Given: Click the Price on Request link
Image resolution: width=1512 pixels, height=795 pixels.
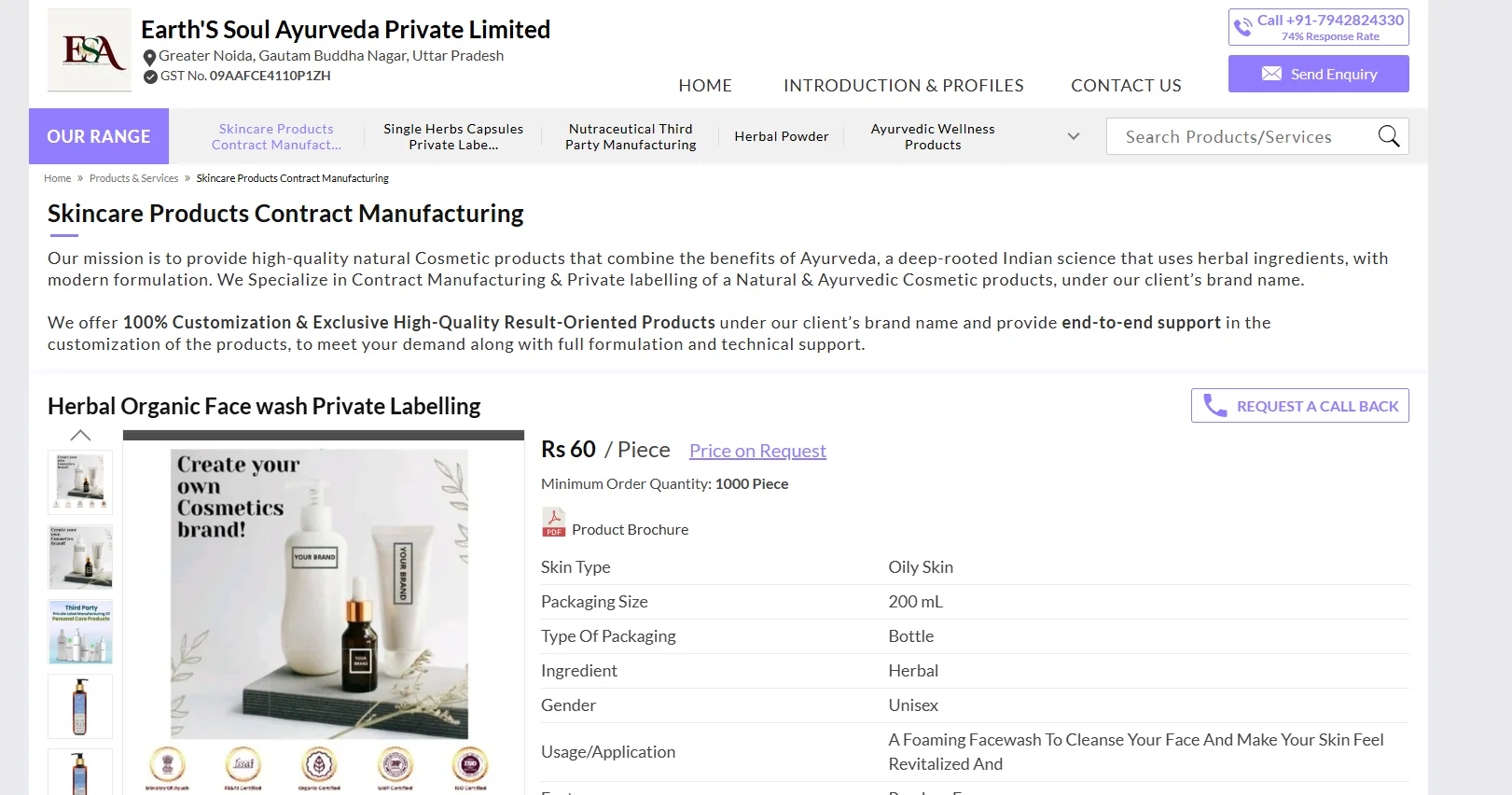Looking at the screenshot, I should coord(757,451).
